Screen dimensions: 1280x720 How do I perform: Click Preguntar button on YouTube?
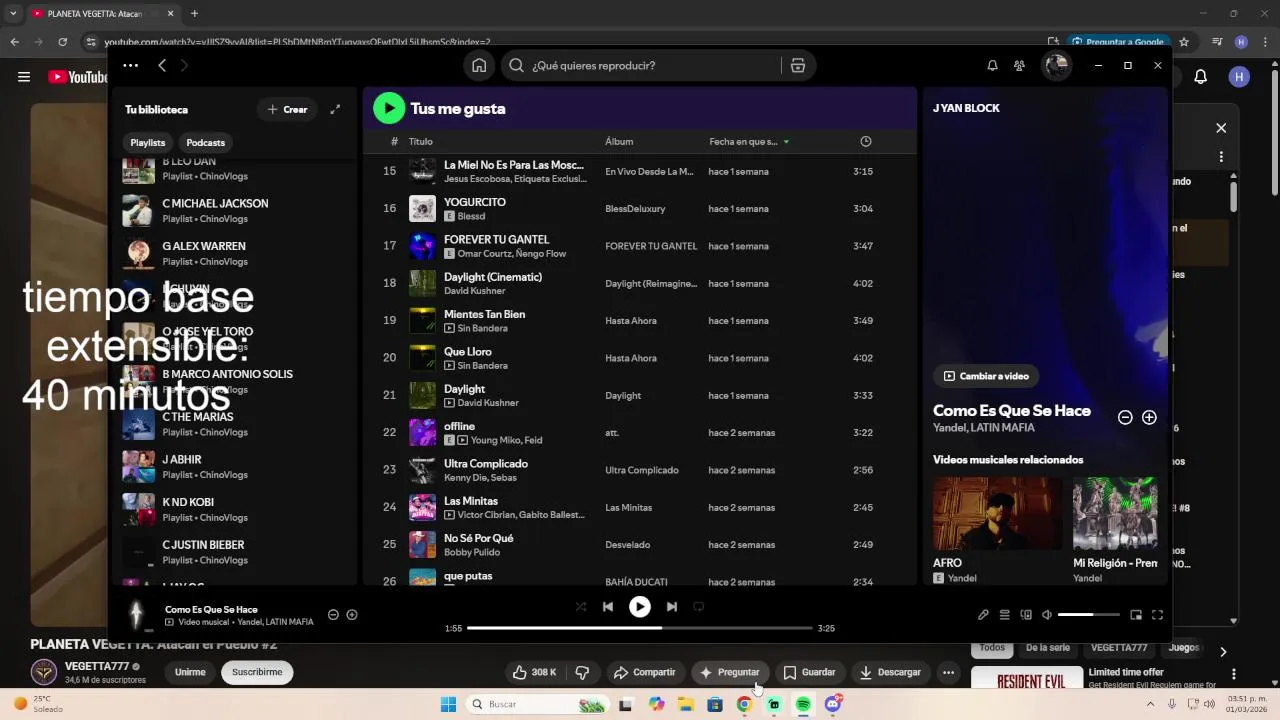729,672
